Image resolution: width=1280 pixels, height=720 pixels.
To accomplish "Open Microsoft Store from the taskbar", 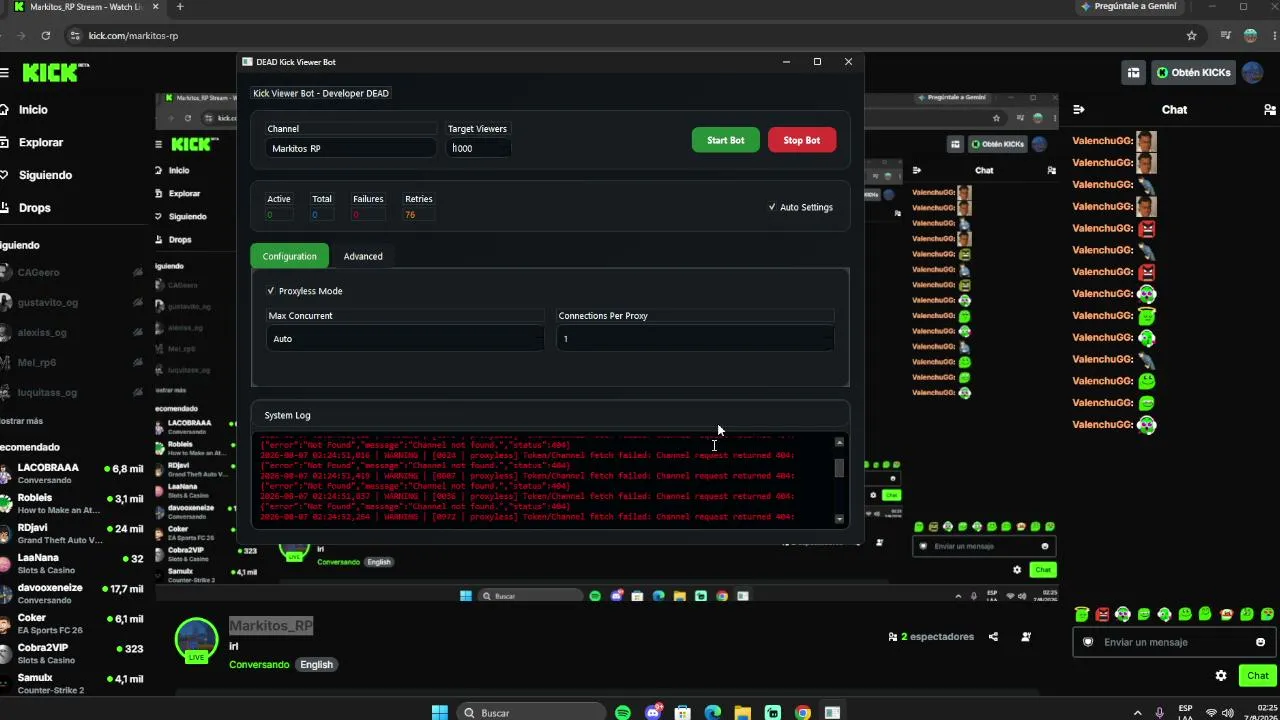I will [683, 712].
